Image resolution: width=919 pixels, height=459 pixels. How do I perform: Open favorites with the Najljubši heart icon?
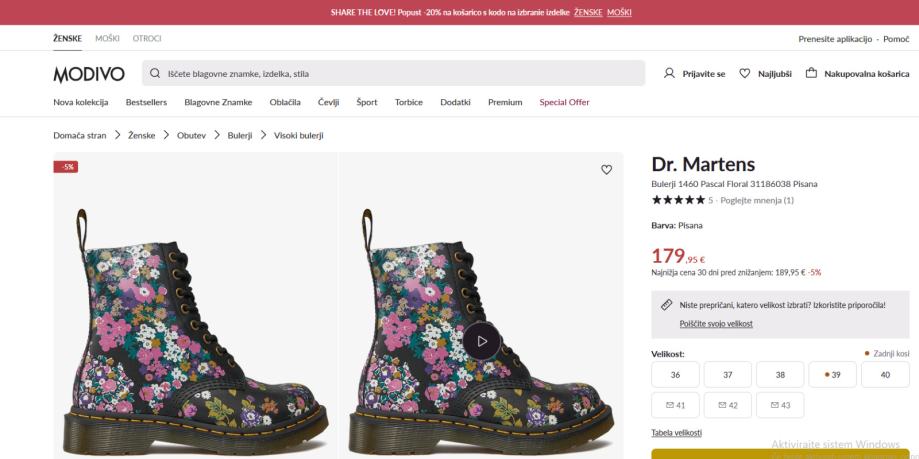click(x=744, y=73)
